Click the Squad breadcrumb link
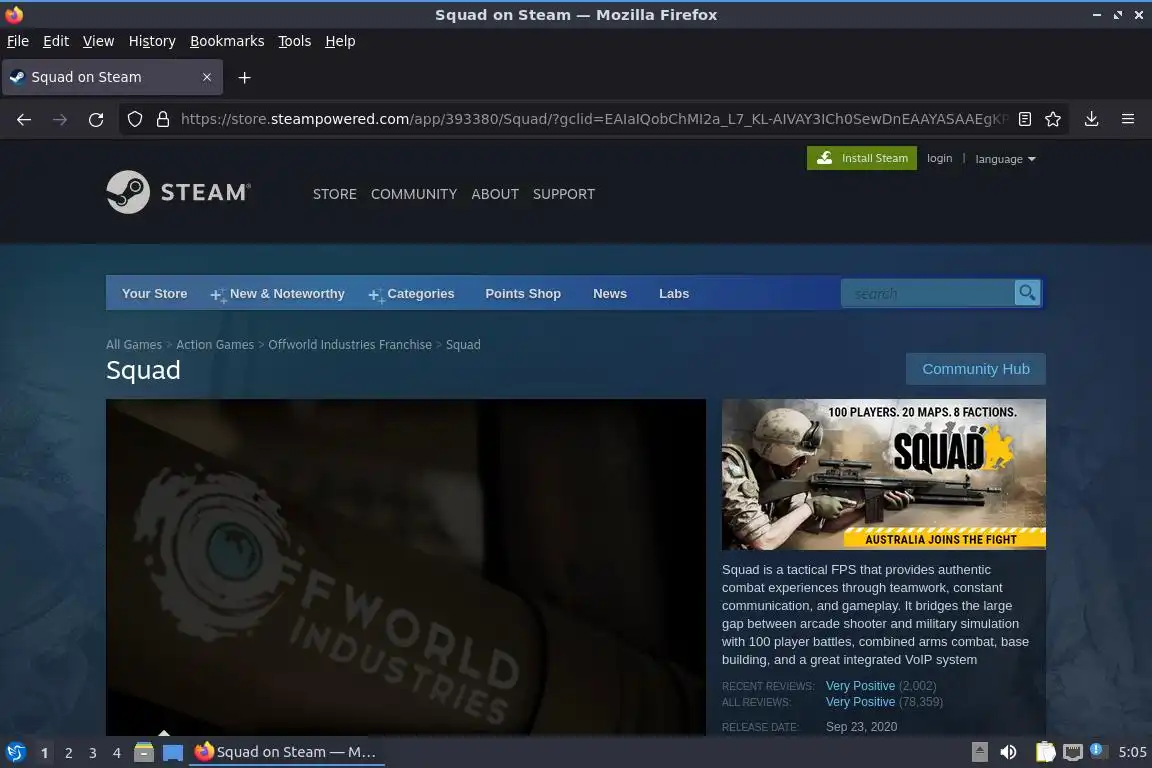This screenshot has width=1152, height=768. [463, 345]
